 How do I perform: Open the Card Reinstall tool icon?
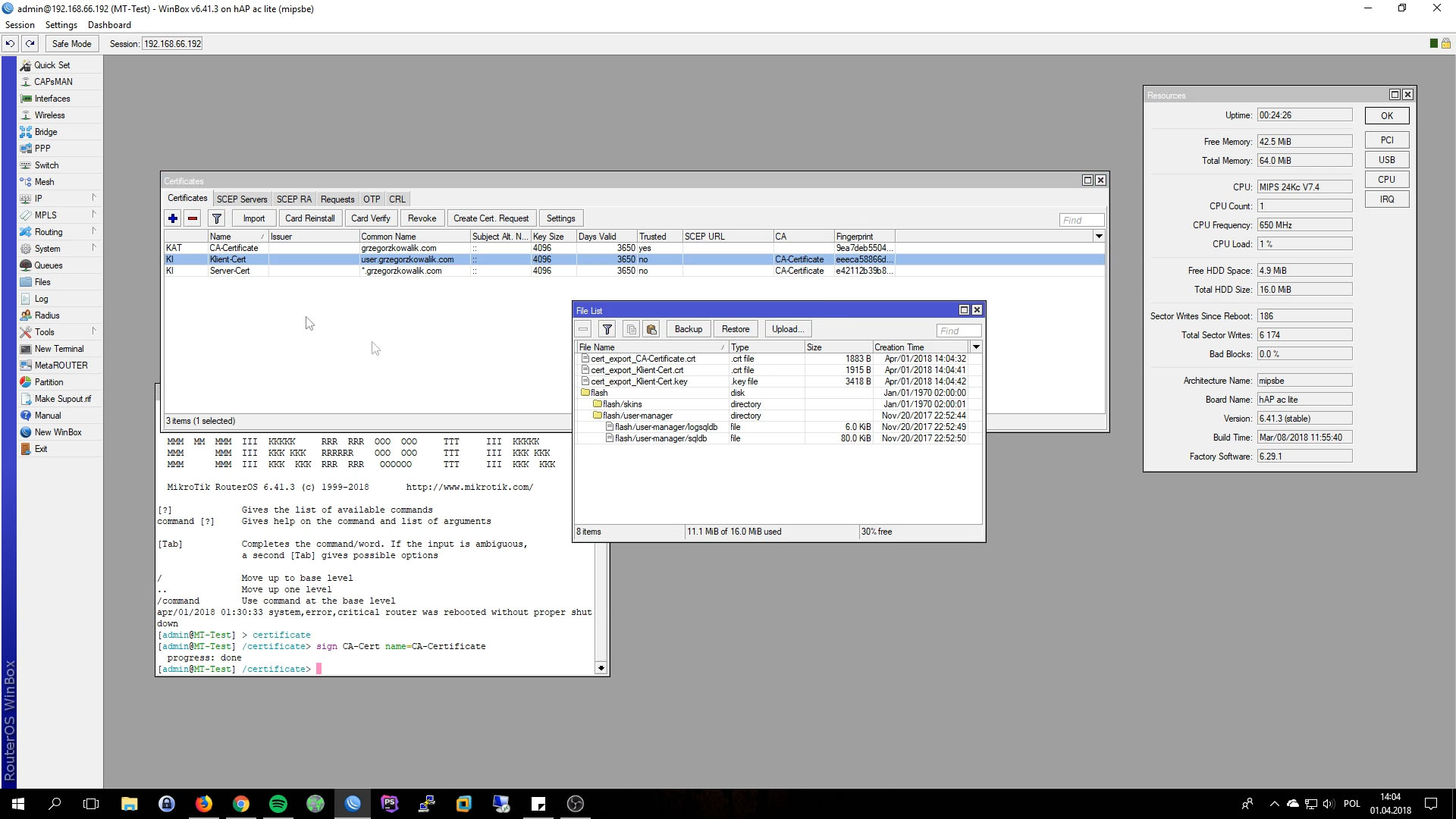coord(310,218)
